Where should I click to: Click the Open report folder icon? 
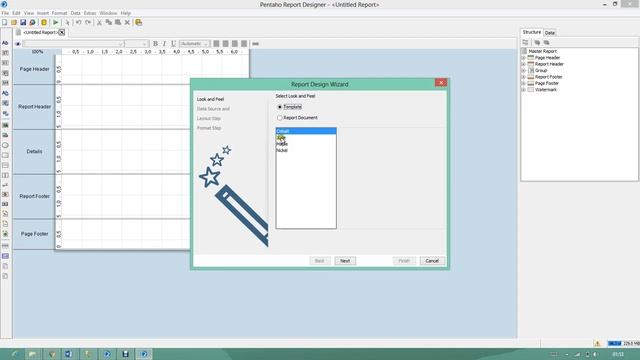click(14, 22)
